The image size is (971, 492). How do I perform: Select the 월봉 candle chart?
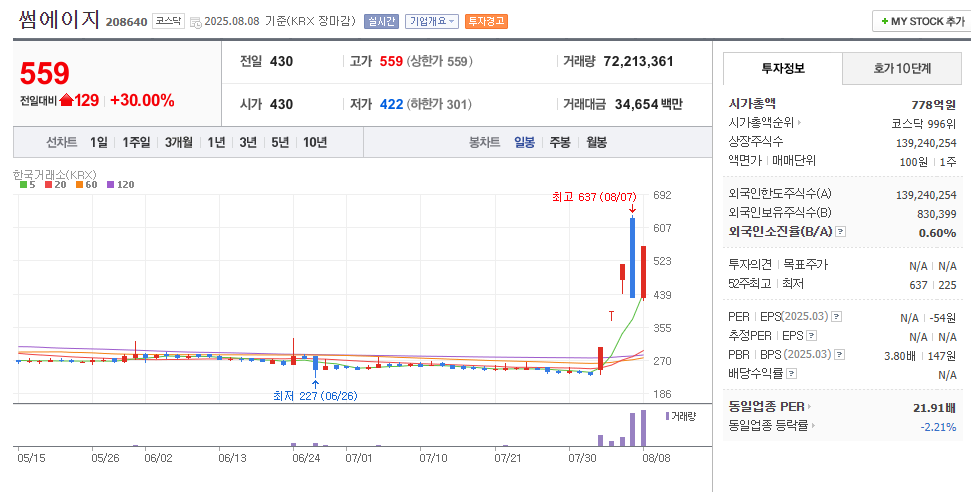pyautogui.click(x=597, y=143)
